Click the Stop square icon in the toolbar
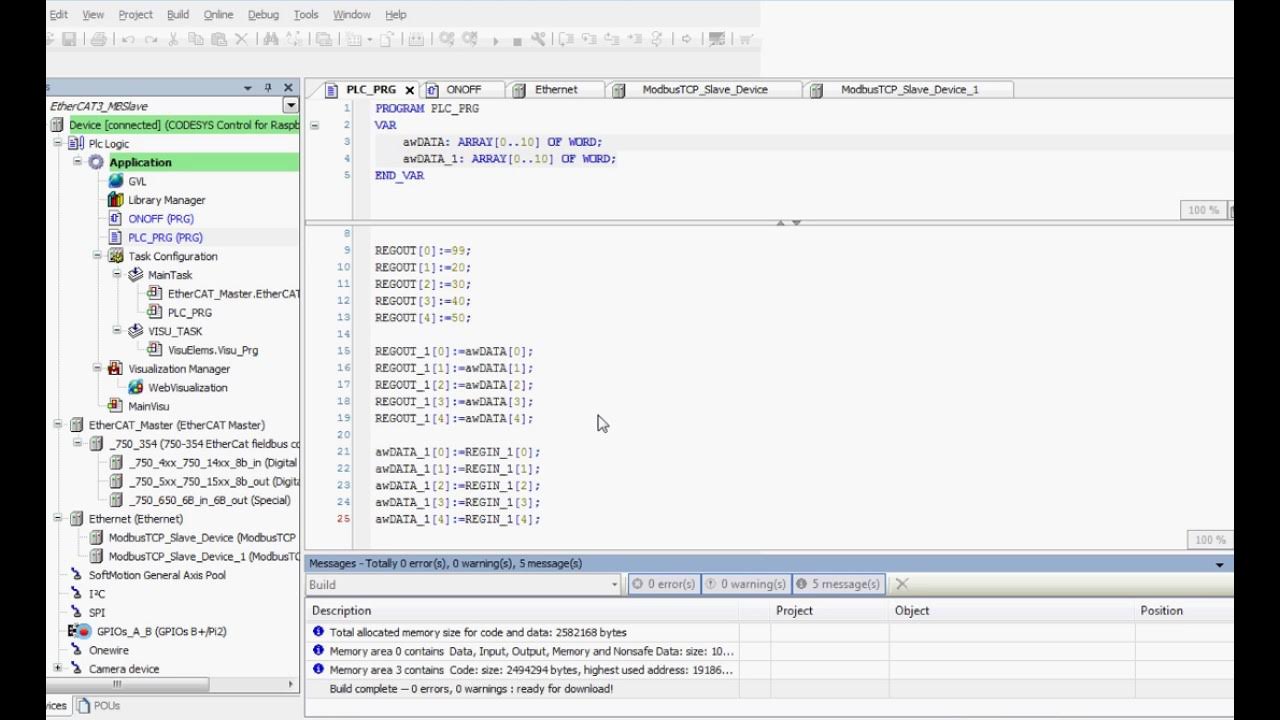The width and height of the screenshot is (1280, 720). pyautogui.click(x=517, y=40)
